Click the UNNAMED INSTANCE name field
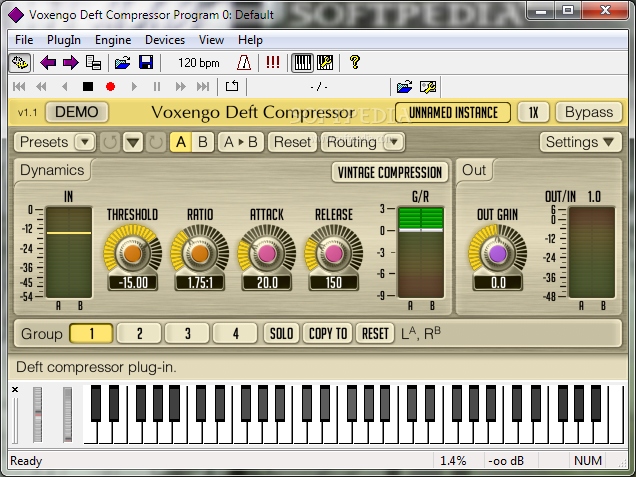636x477 pixels. click(453, 112)
